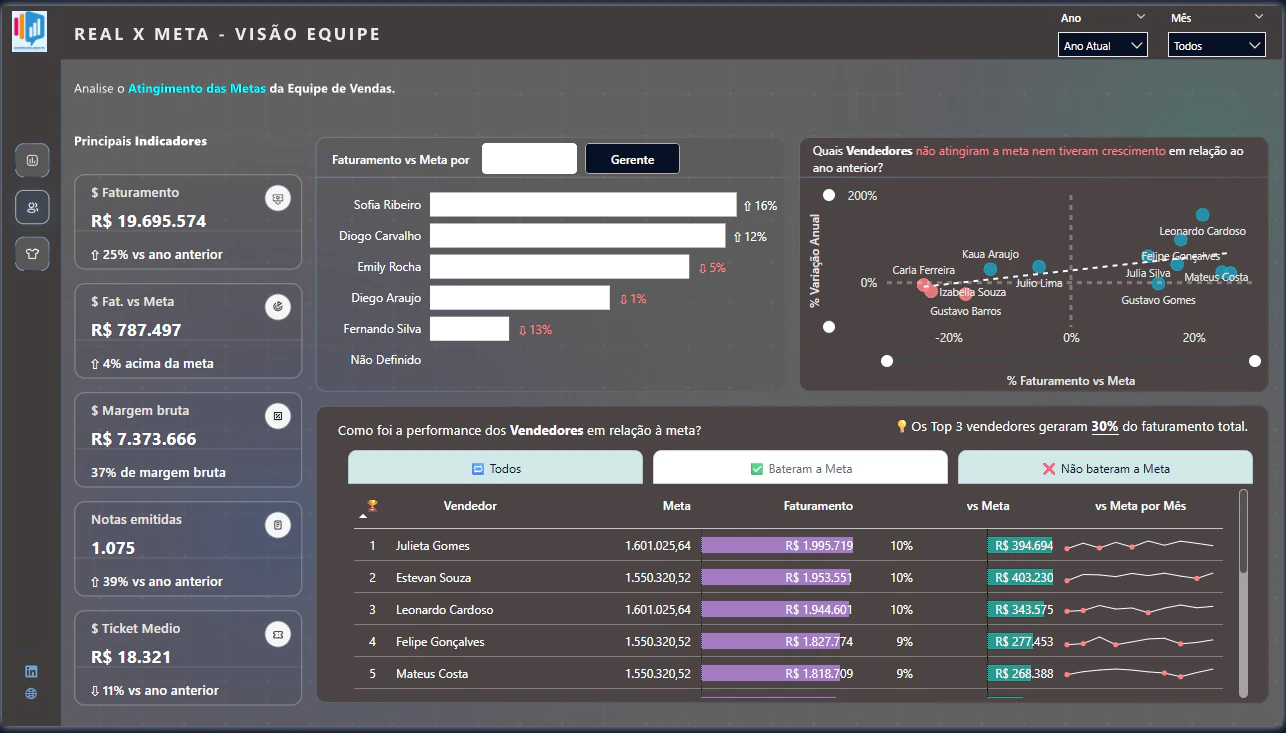Open the team (people) page in sidebar

pos(32,207)
